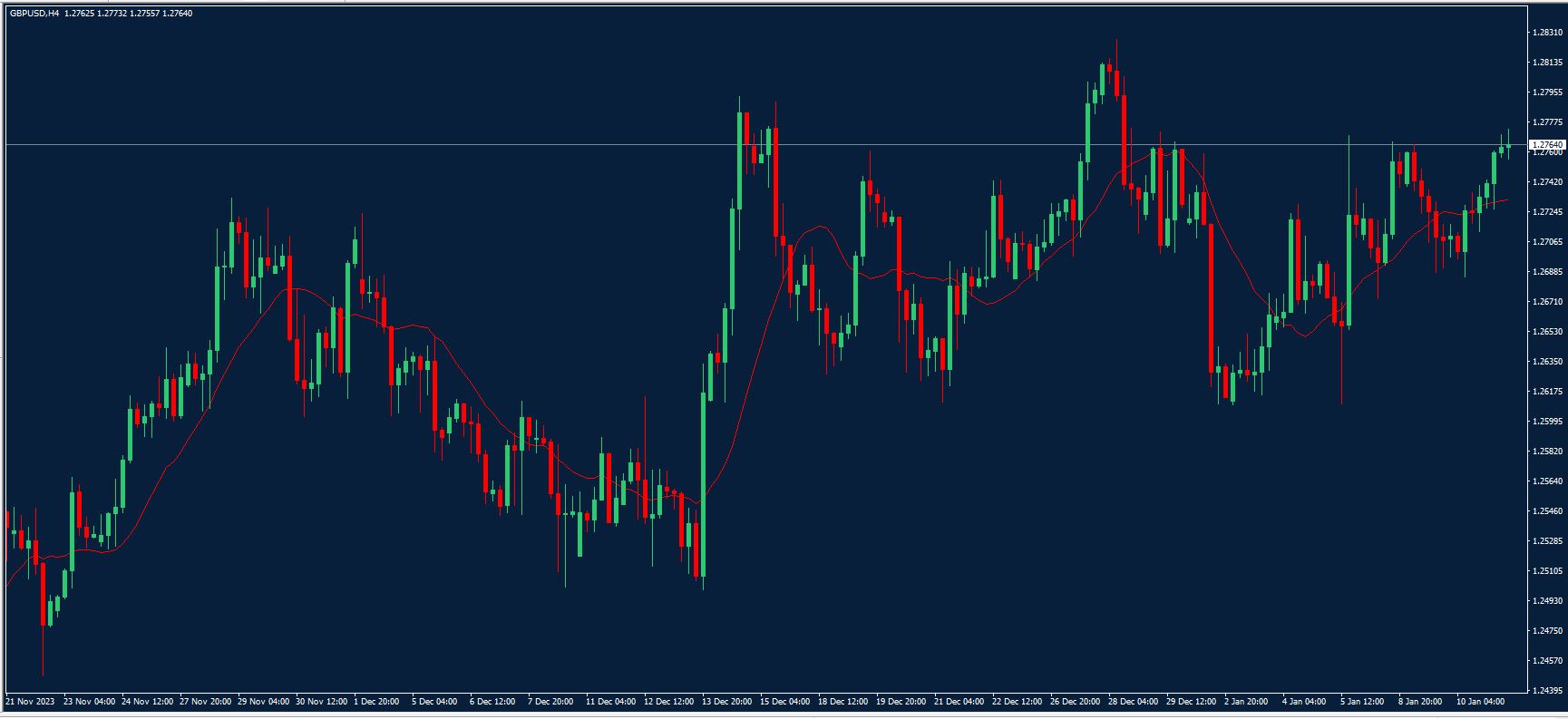Viewport: 1568px width, 719px height.
Task: Click the 21 Nov 2023 time label
Action: [30, 702]
